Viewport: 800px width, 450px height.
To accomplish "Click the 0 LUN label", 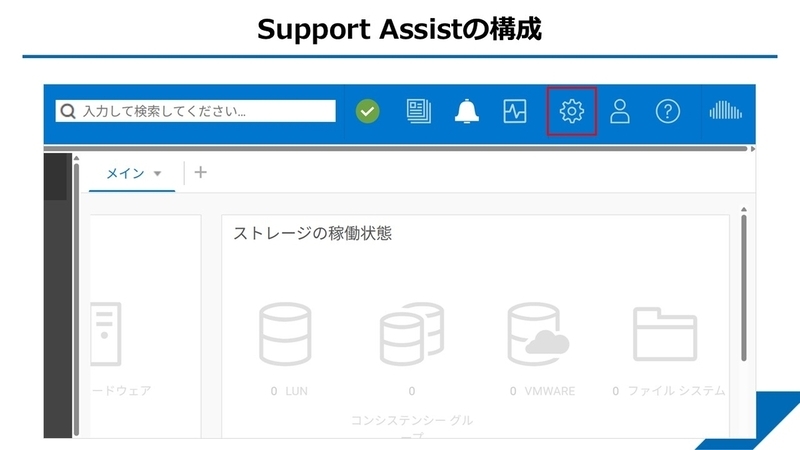I will 289,391.
